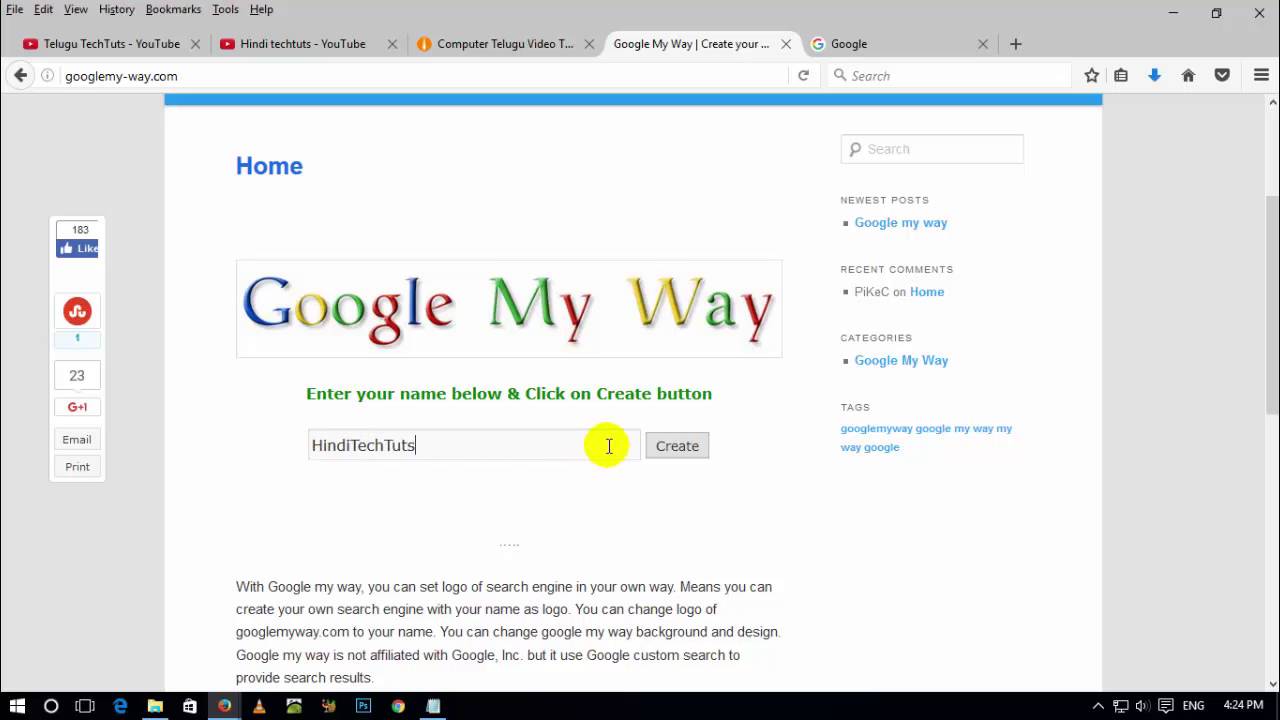This screenshot has height=720, width=1280.
Task: Click the G+1 share button
Action: click(77, 407)
